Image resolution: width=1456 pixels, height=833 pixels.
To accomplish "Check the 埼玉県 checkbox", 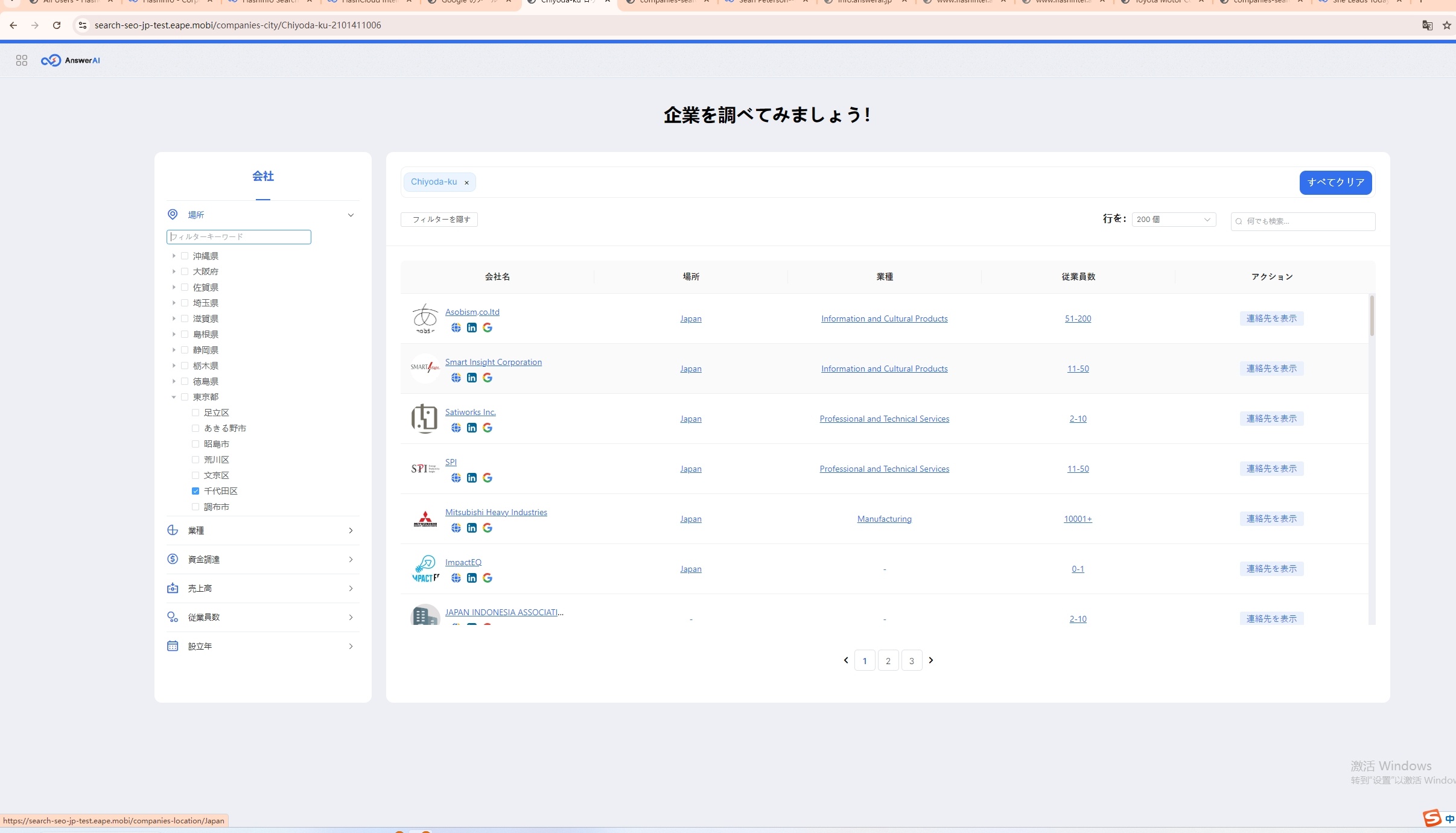I will 185,303.
